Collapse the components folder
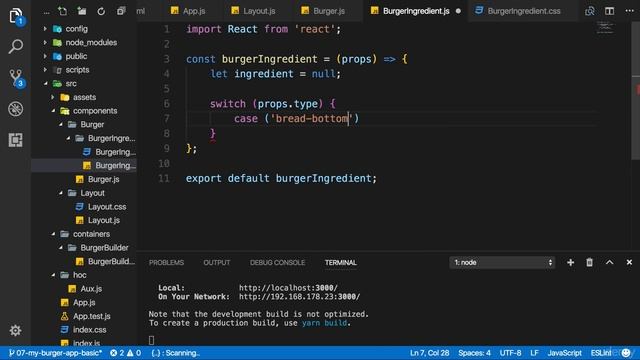 [53, 111]
